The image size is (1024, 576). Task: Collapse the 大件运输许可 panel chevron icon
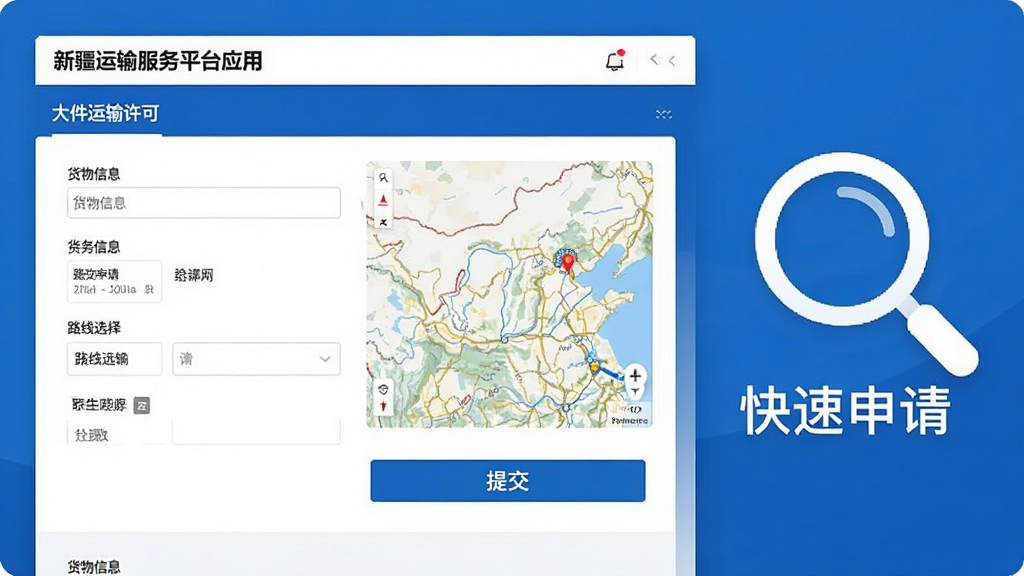(x=664, y=114)
